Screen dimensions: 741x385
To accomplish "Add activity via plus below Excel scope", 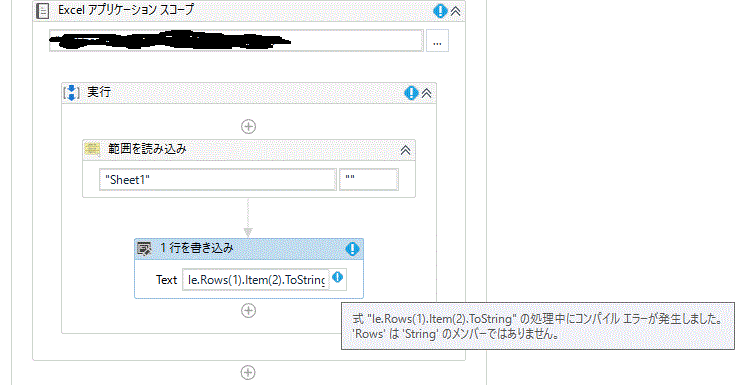I will (x=248, y=372).
